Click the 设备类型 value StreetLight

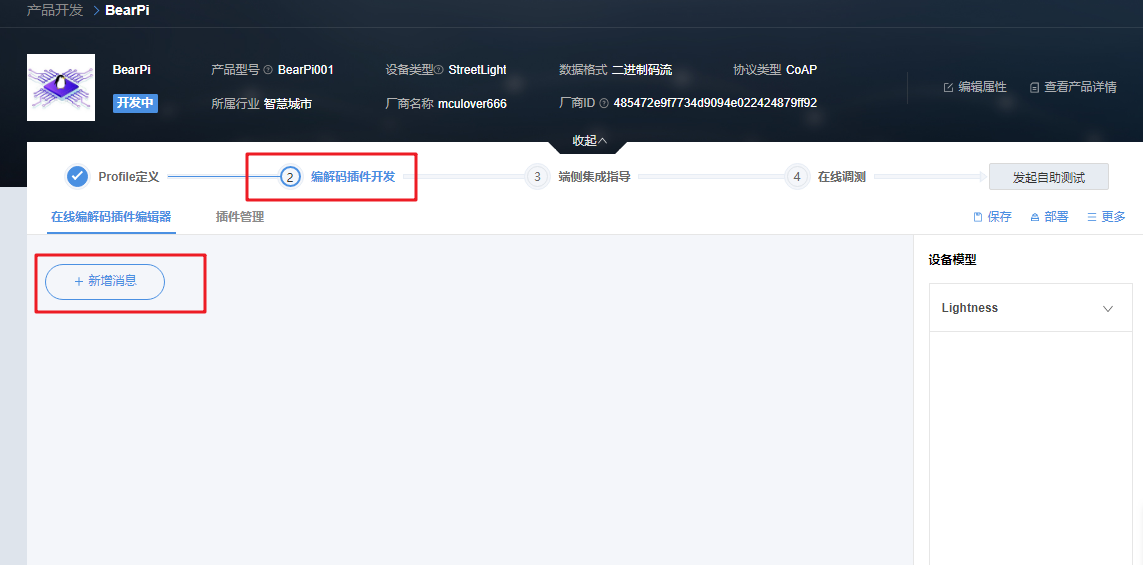click(x=477, y=70)
